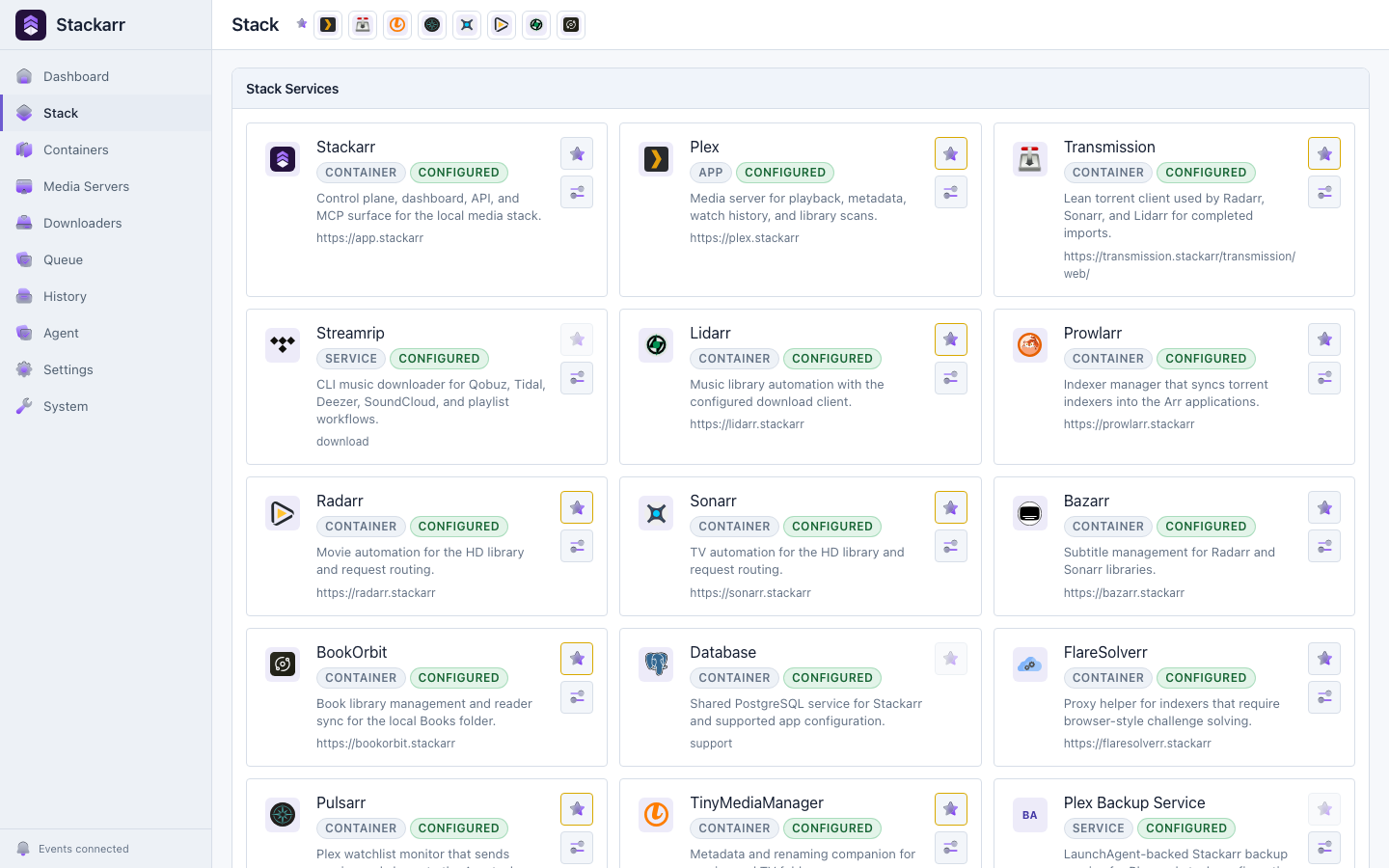Open TinyMediaManager shortcut in the top favorites bar
Screen dimensions: 1389x868
point(397,25)
